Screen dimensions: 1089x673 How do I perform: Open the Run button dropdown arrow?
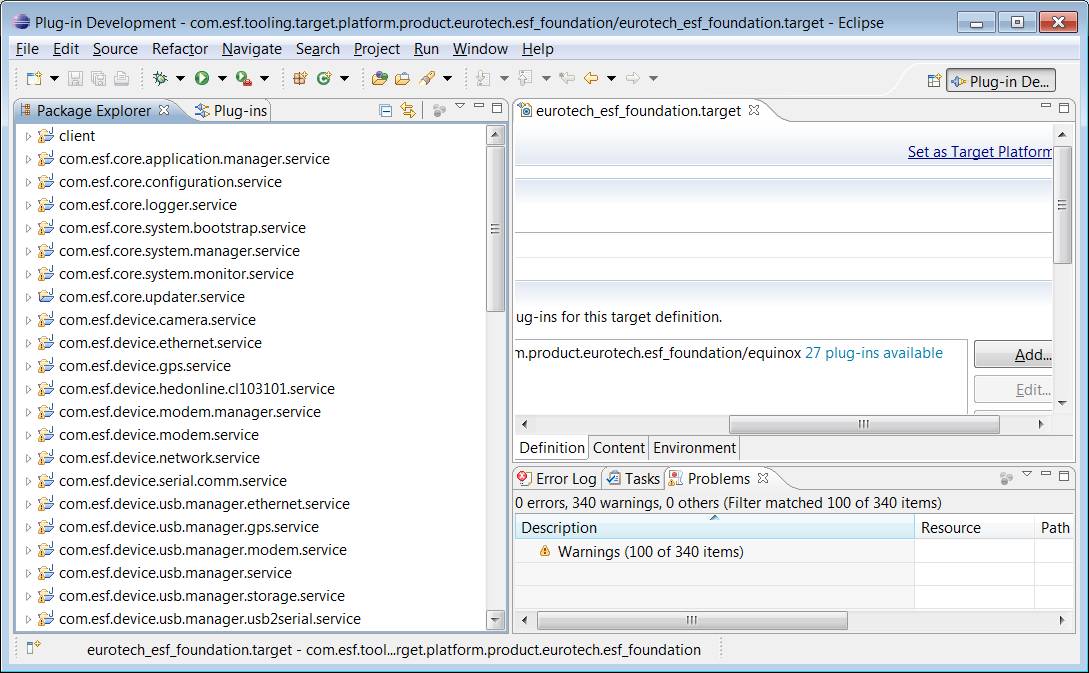pyautogui.click(x=222, y=78)
